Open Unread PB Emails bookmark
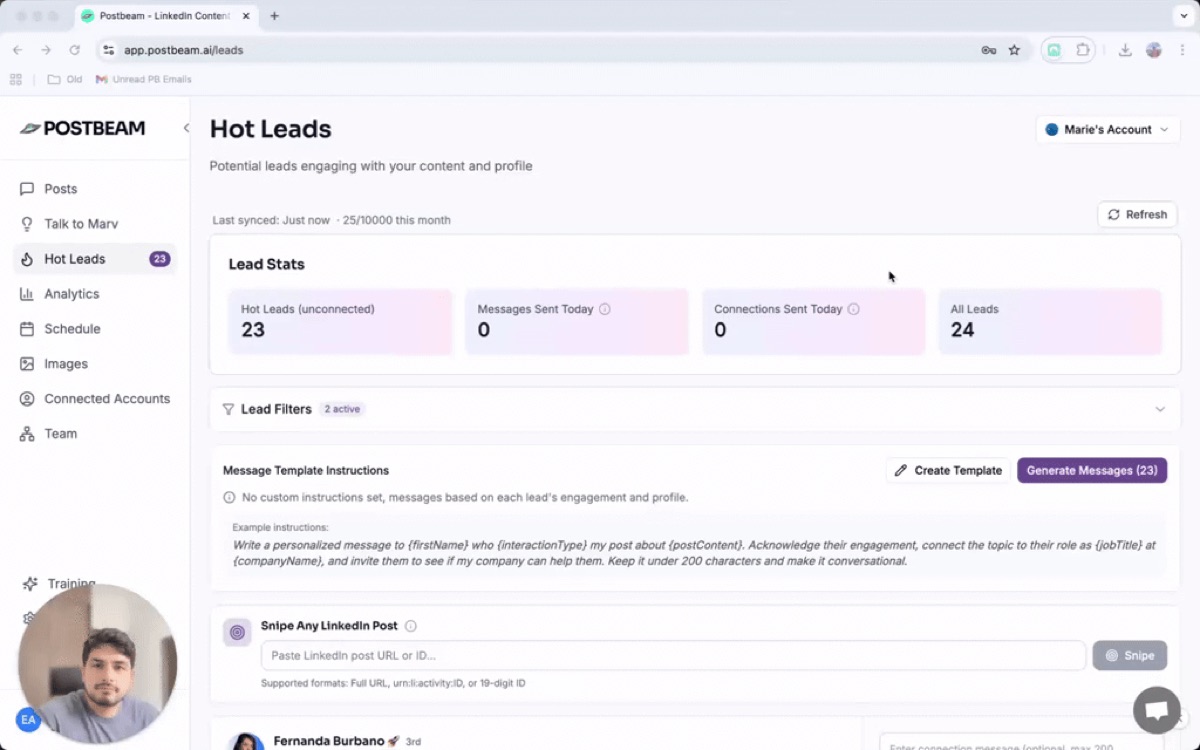The height and width of the screenshot is (750, 1200). coord(143,79)
